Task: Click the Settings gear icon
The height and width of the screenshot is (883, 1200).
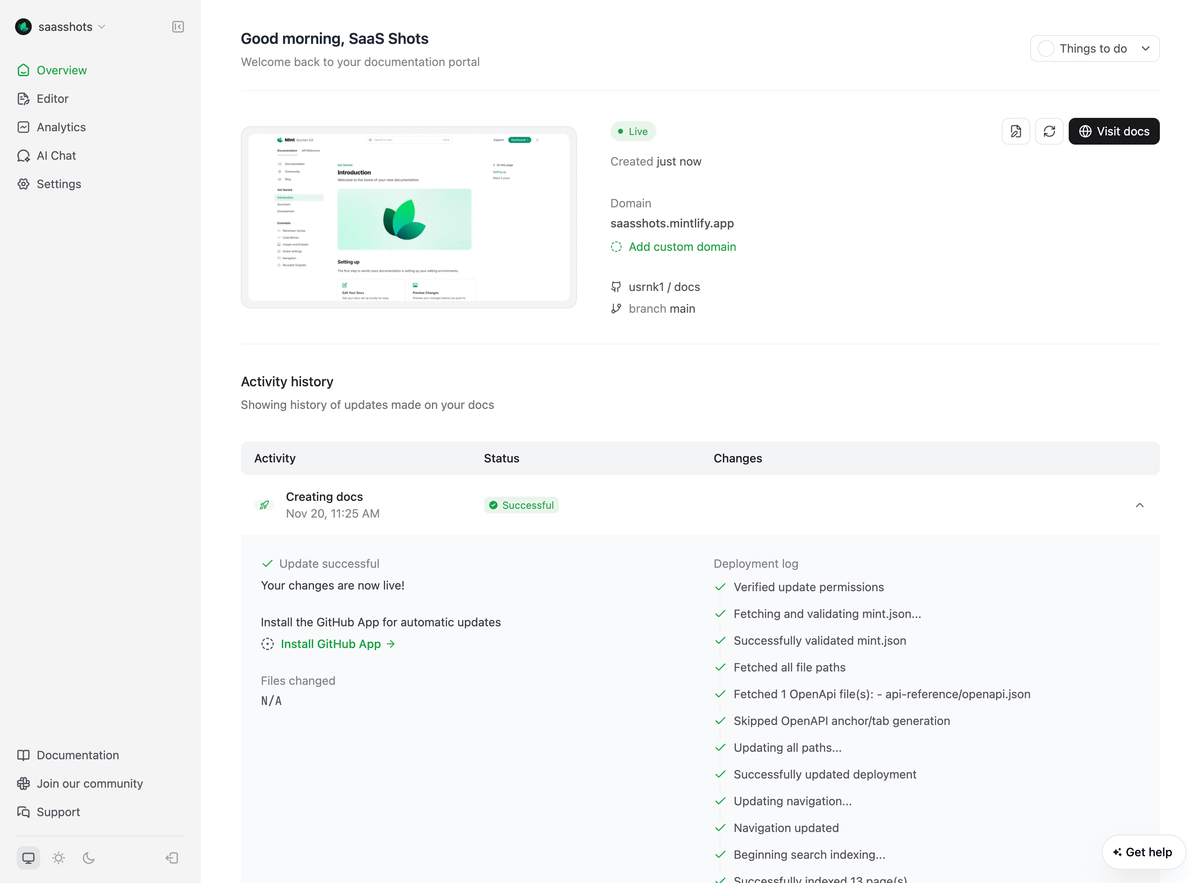Action: click(24, 184)
